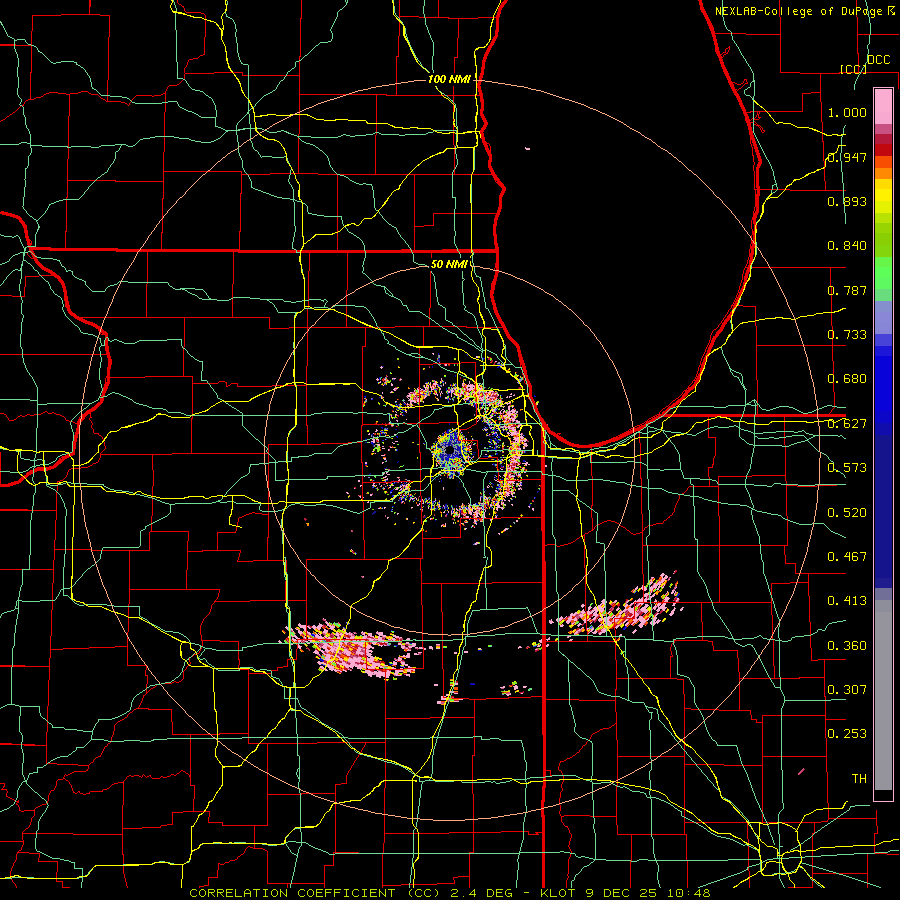Select the 0.520 scale value
Image resolution: width=900 pixels, height=900 pixels.
pyautogui.click(x=847, y=513)
